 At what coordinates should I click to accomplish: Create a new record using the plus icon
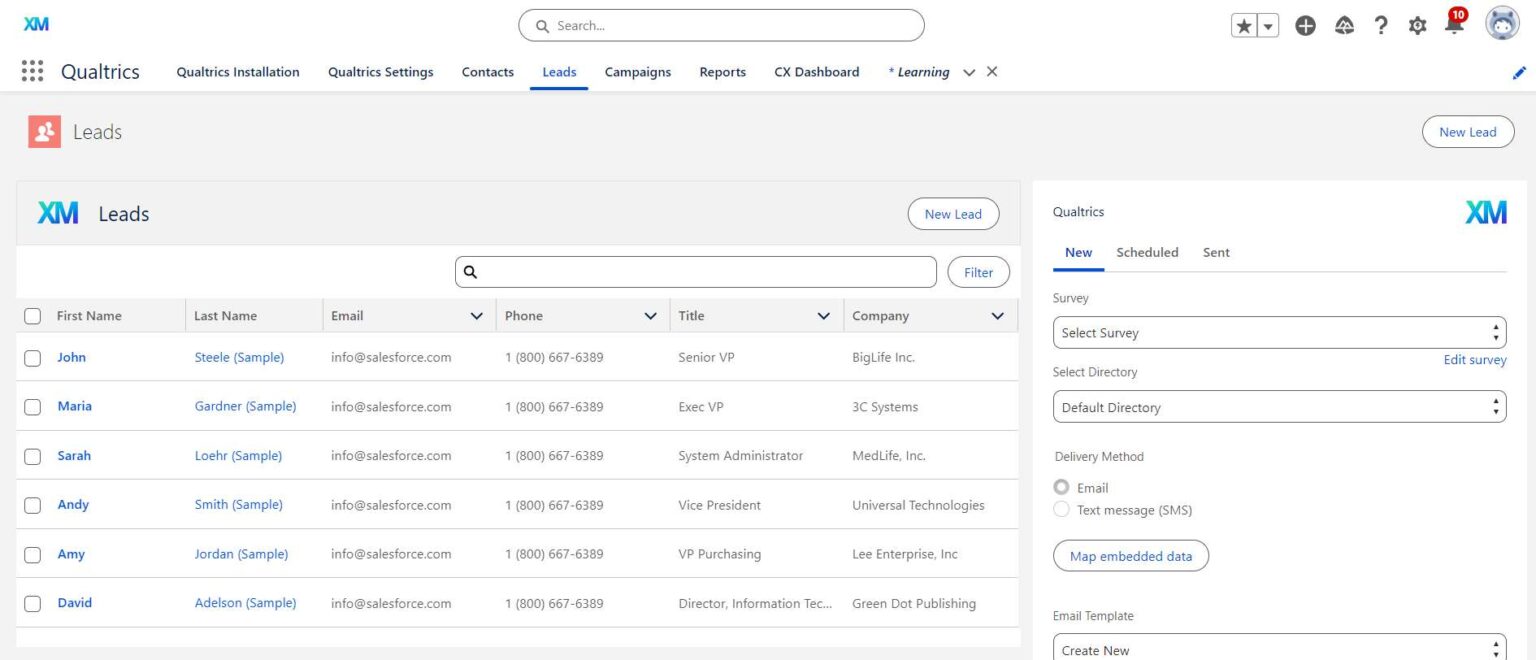(1305, 25)
